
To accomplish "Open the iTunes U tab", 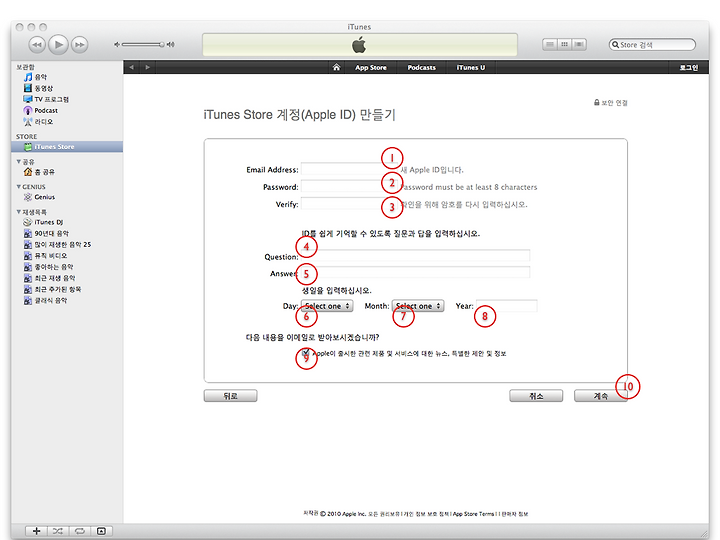I will click(471, 68).
